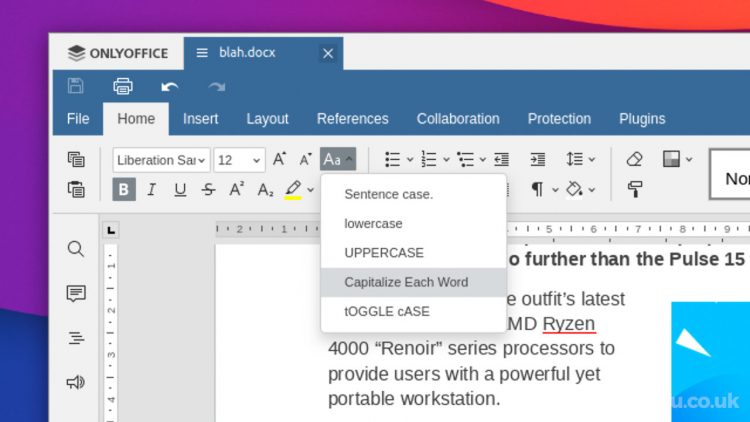Switch to the Protection tab
The width and height of the screenshot is (750, 422).
[x=559, y=119]
